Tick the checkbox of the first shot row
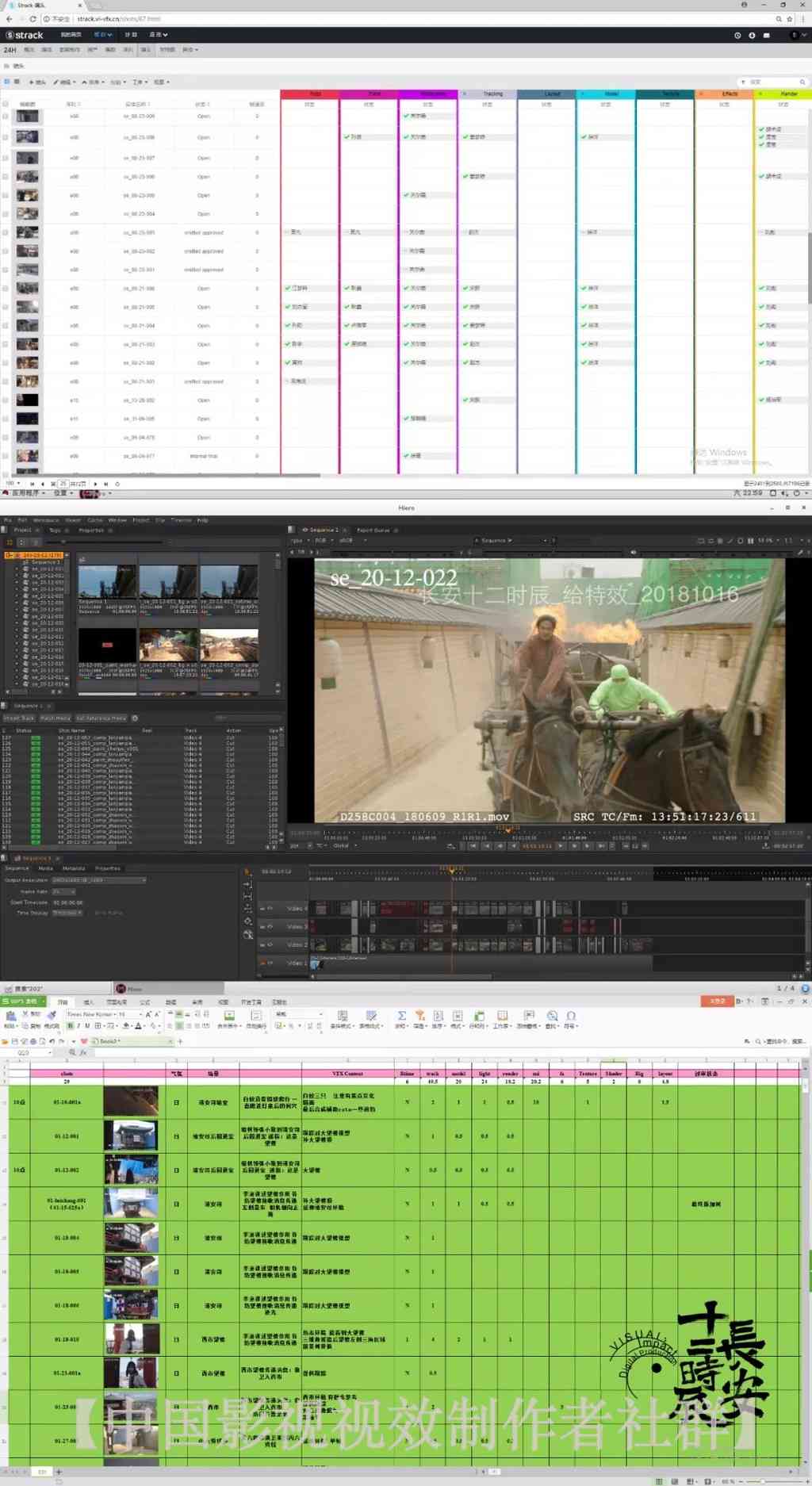Image resolution: width=812 pixels, height=1486 pixels. pyautogui.click(x=6, y=116)
